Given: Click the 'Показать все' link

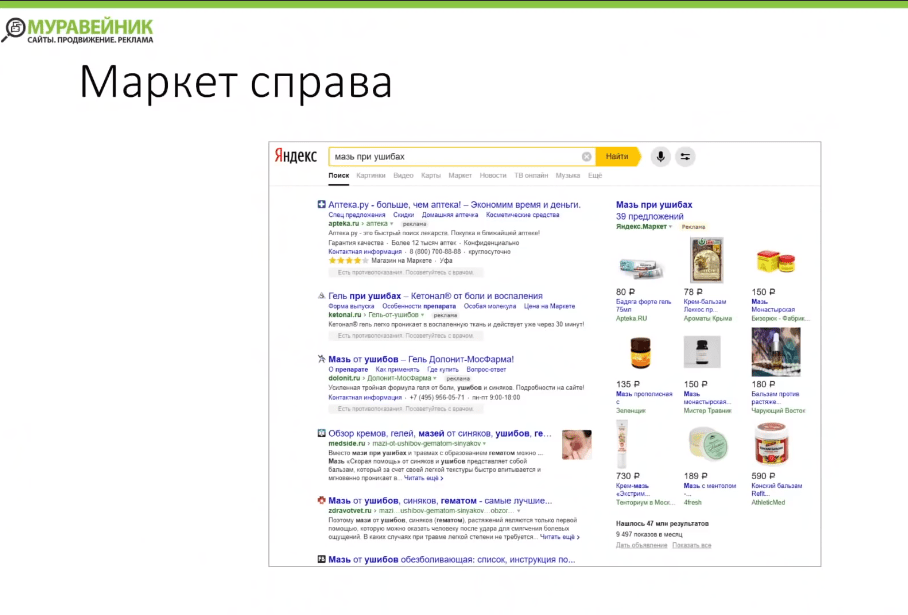Looking at the screenshot, I should [691, 546].
